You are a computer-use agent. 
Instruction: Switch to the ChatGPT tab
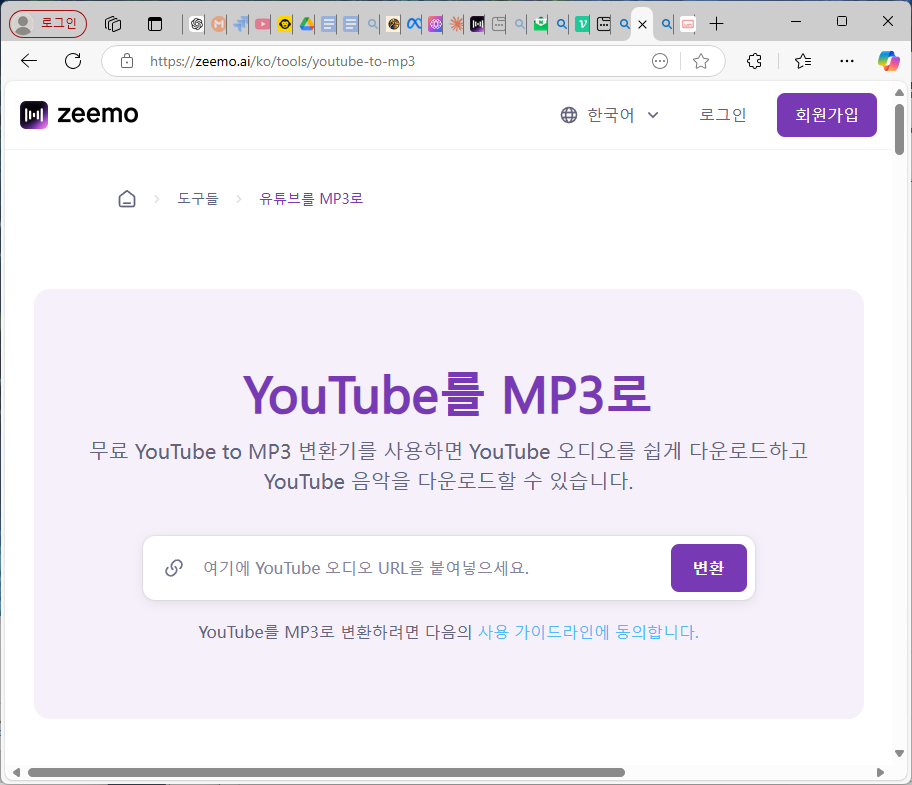tap(197, 24)
